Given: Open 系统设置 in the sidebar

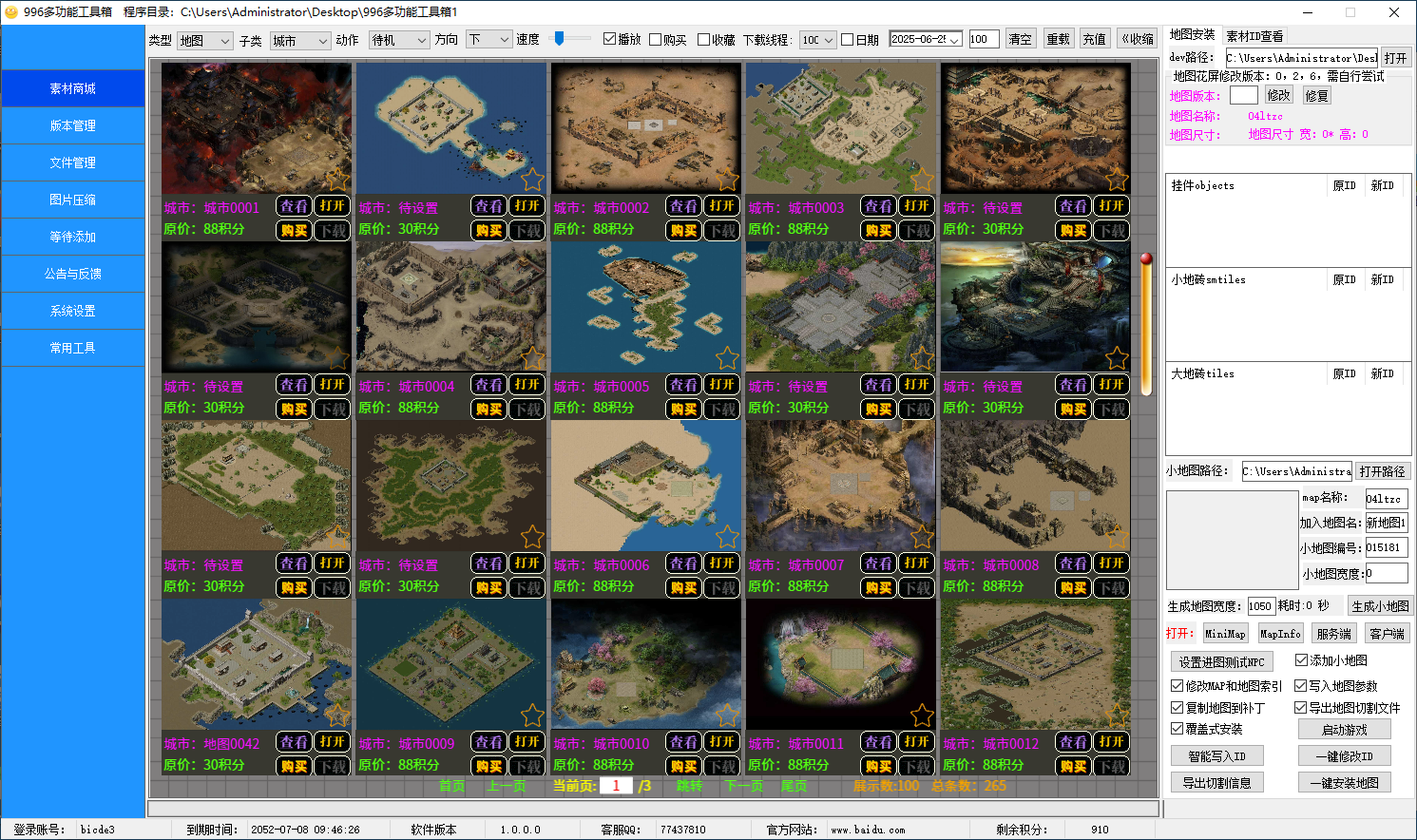Looking at the screenshot, I should pyautogui.click(x=73, y=311).
